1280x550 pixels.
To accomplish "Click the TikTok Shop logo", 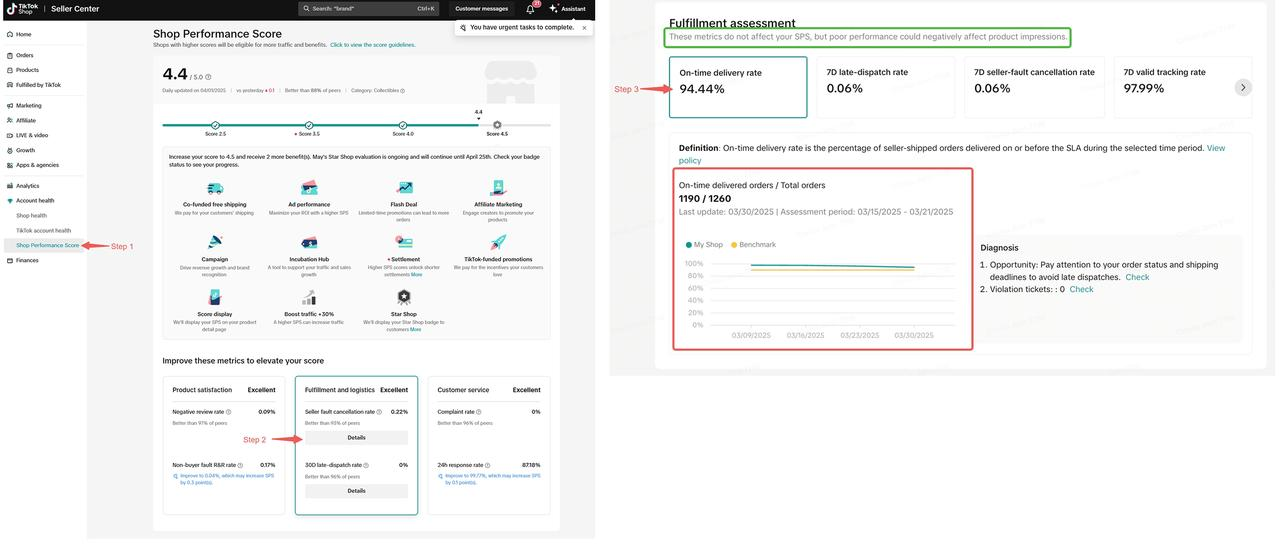I will (x=21, y=9).
